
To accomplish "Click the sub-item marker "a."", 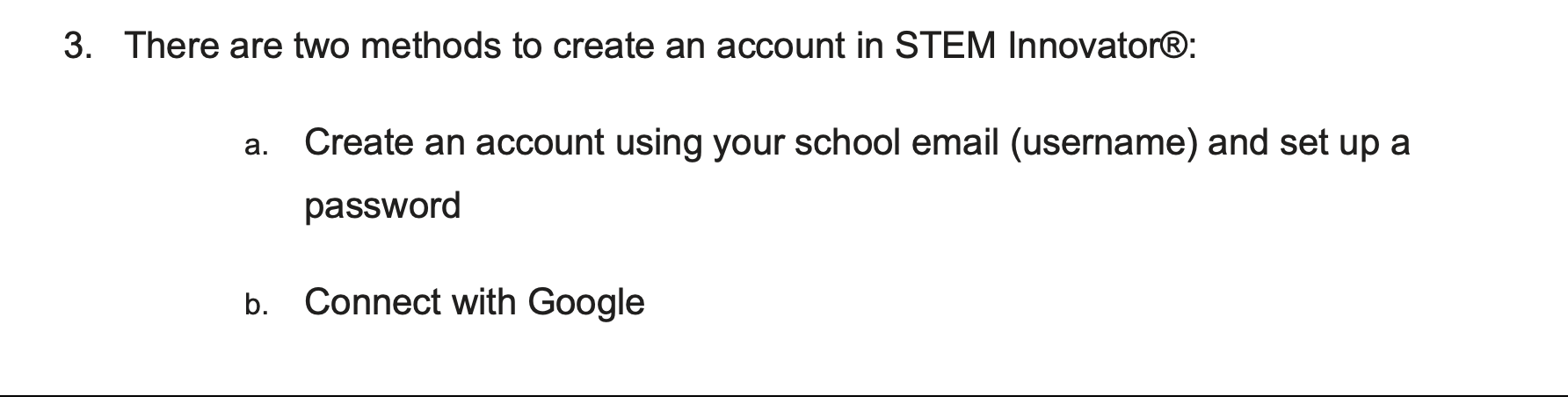I will click(x=256, y=146).
